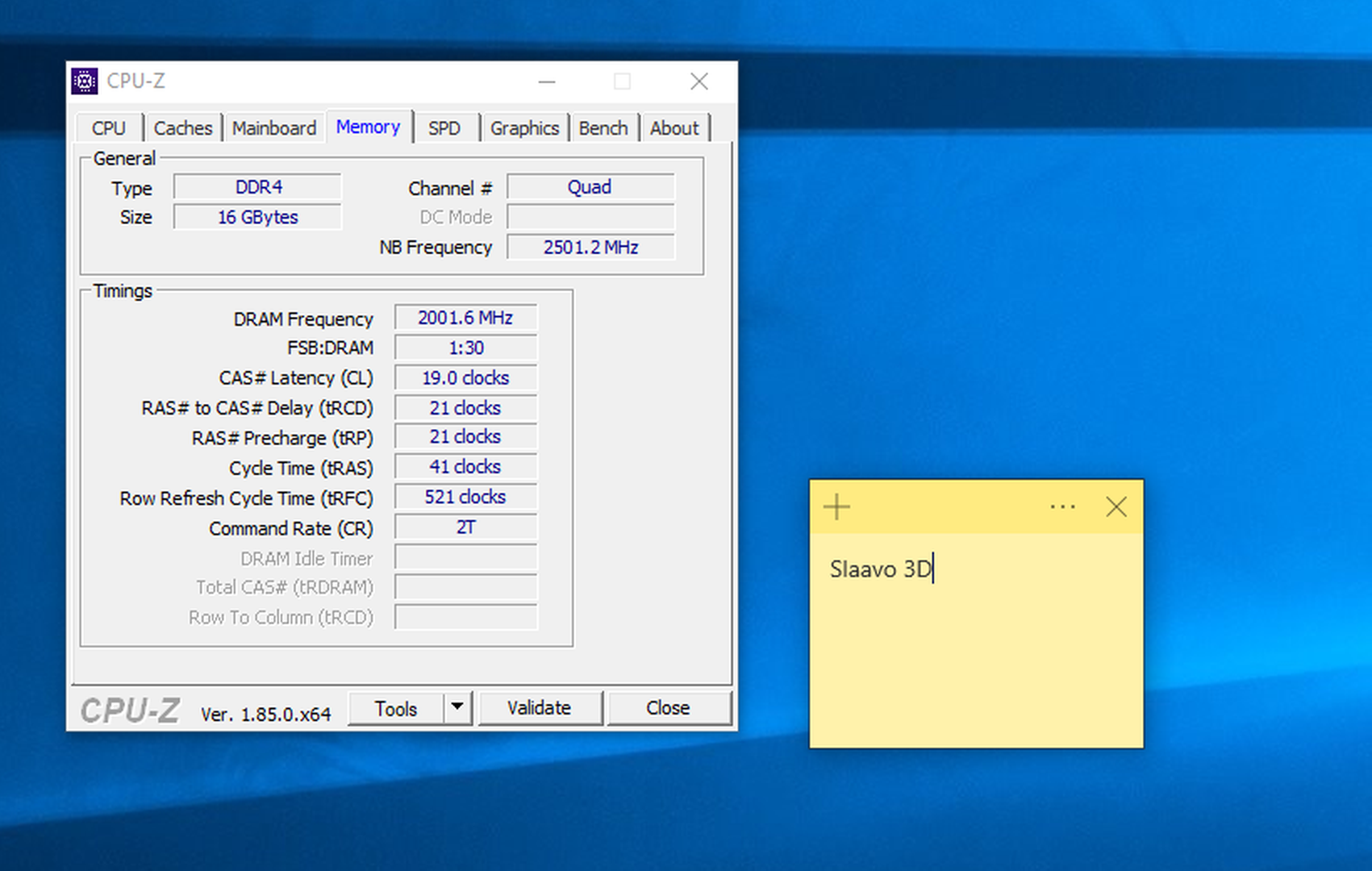
Task: Click the version text Ver. 1.85.0.x64
Action: pyautogui.click(x=266, y=715)
